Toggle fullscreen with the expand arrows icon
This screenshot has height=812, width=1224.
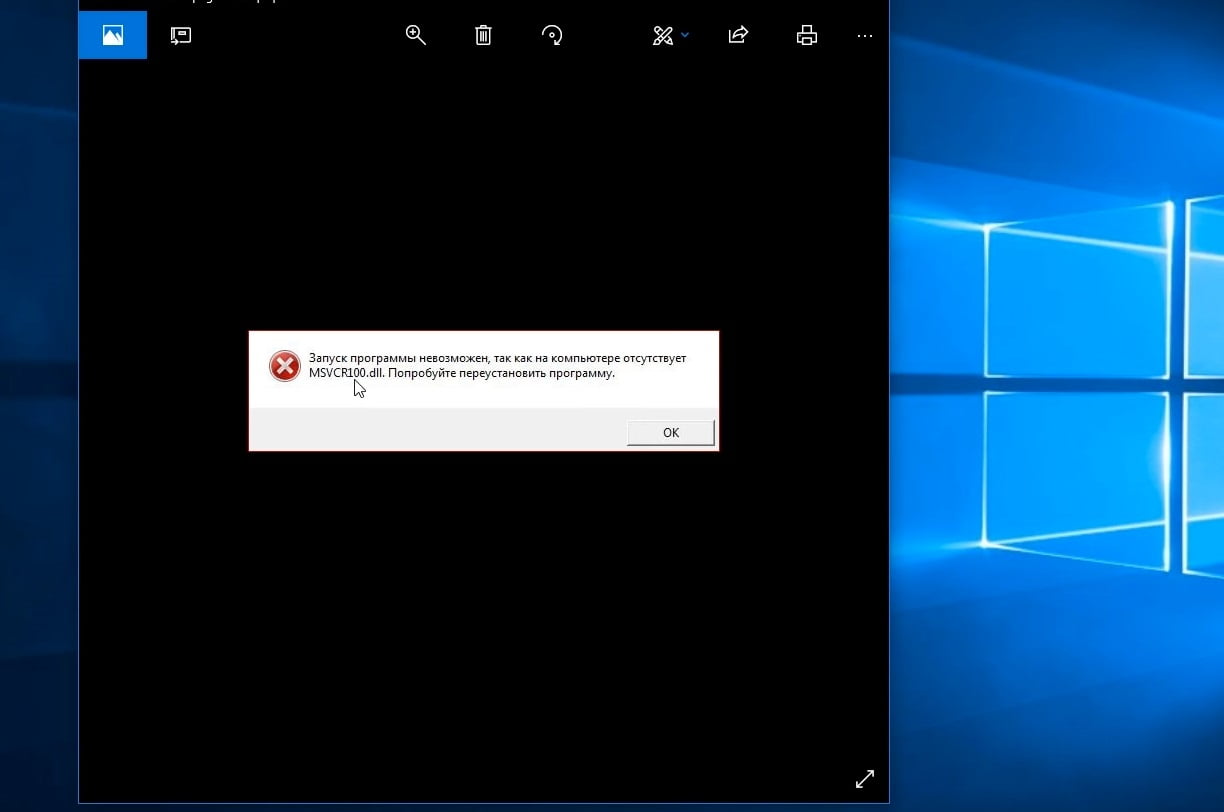865,778
